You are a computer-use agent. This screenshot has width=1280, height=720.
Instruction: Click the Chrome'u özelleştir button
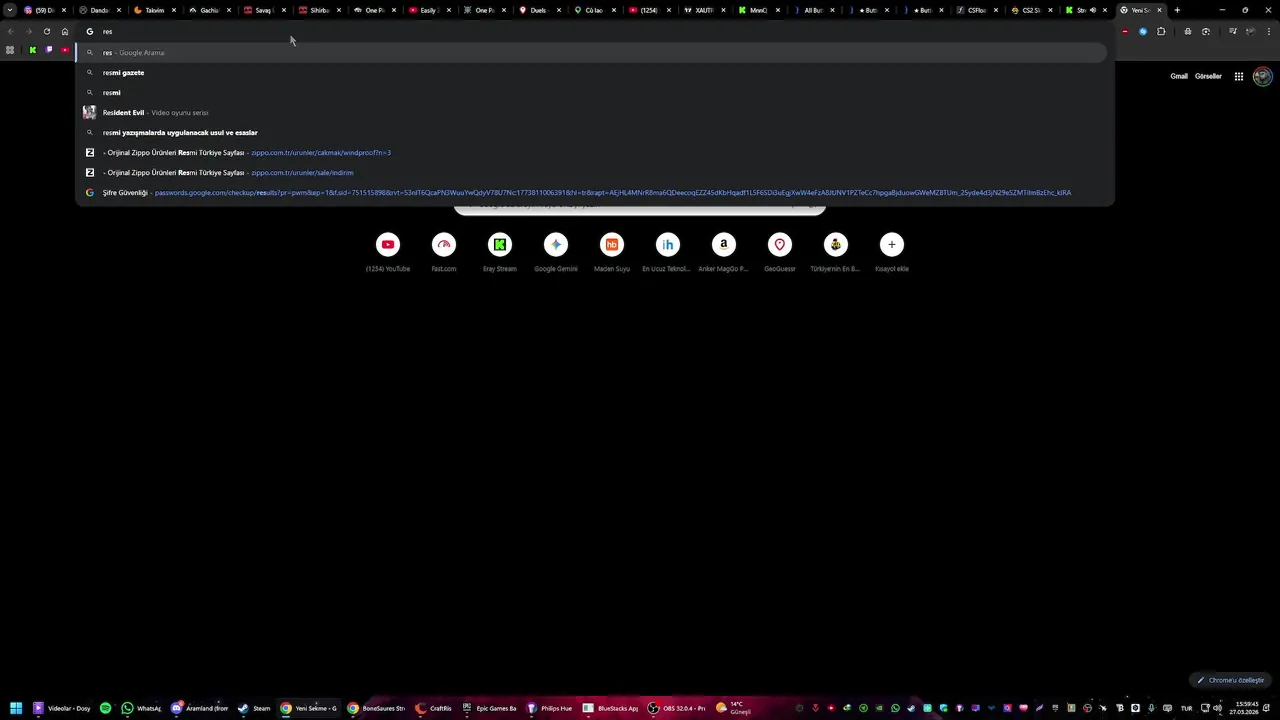[x=1231, y=680]
